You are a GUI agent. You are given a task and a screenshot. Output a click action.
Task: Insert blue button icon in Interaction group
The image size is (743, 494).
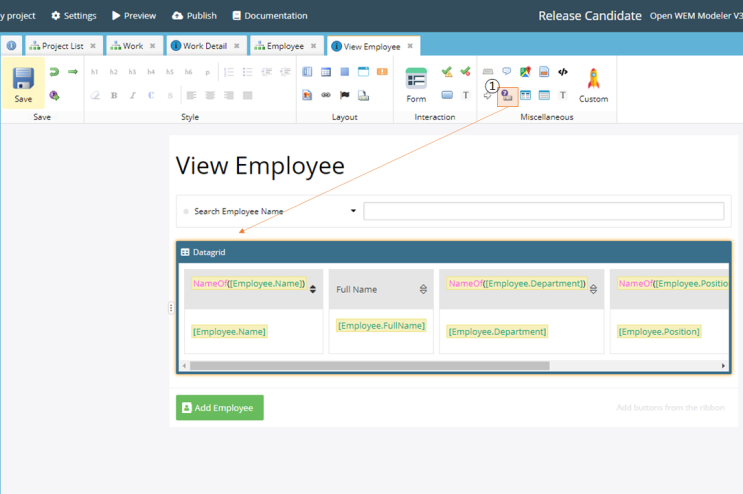pyautogui.click(x=447, y=96)
